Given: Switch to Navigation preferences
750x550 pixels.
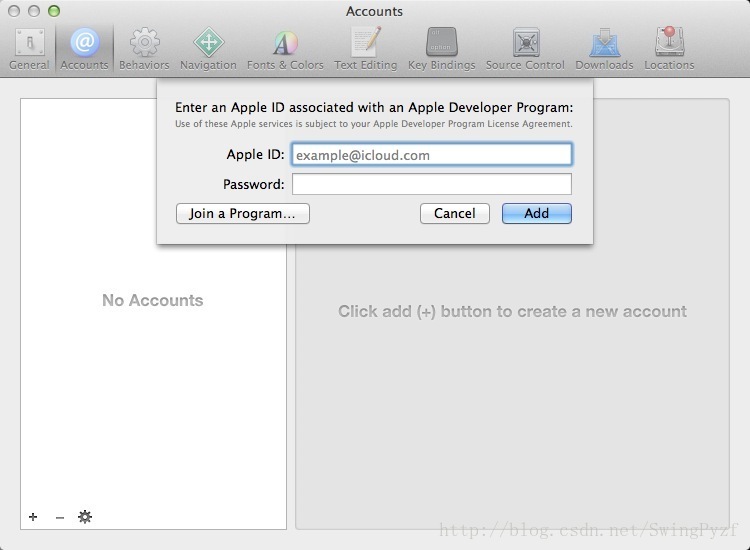Looking at the screenshot, I should pyautogui.click(x=208, y=49).
